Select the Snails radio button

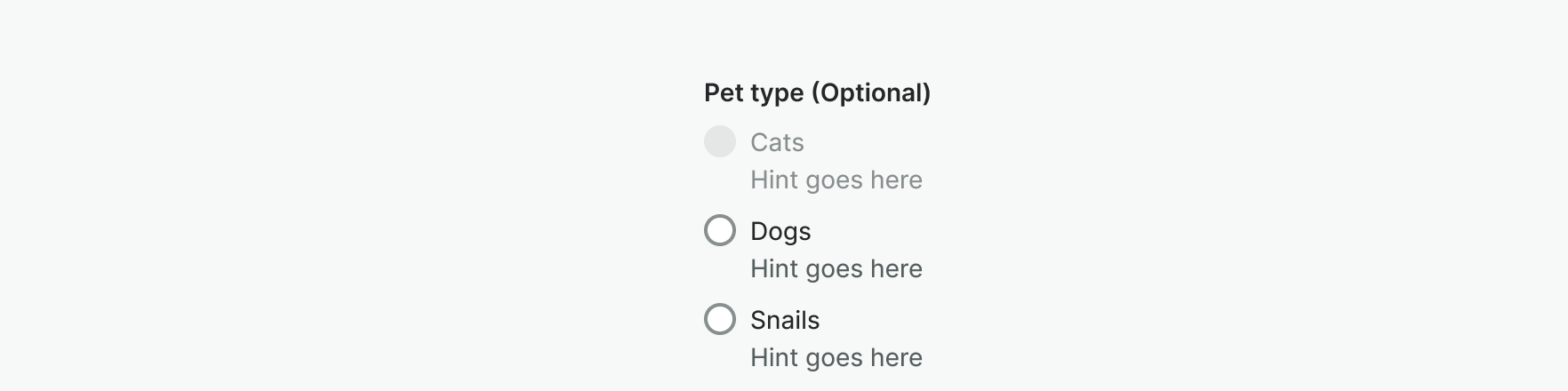click(x=720, y=319)
